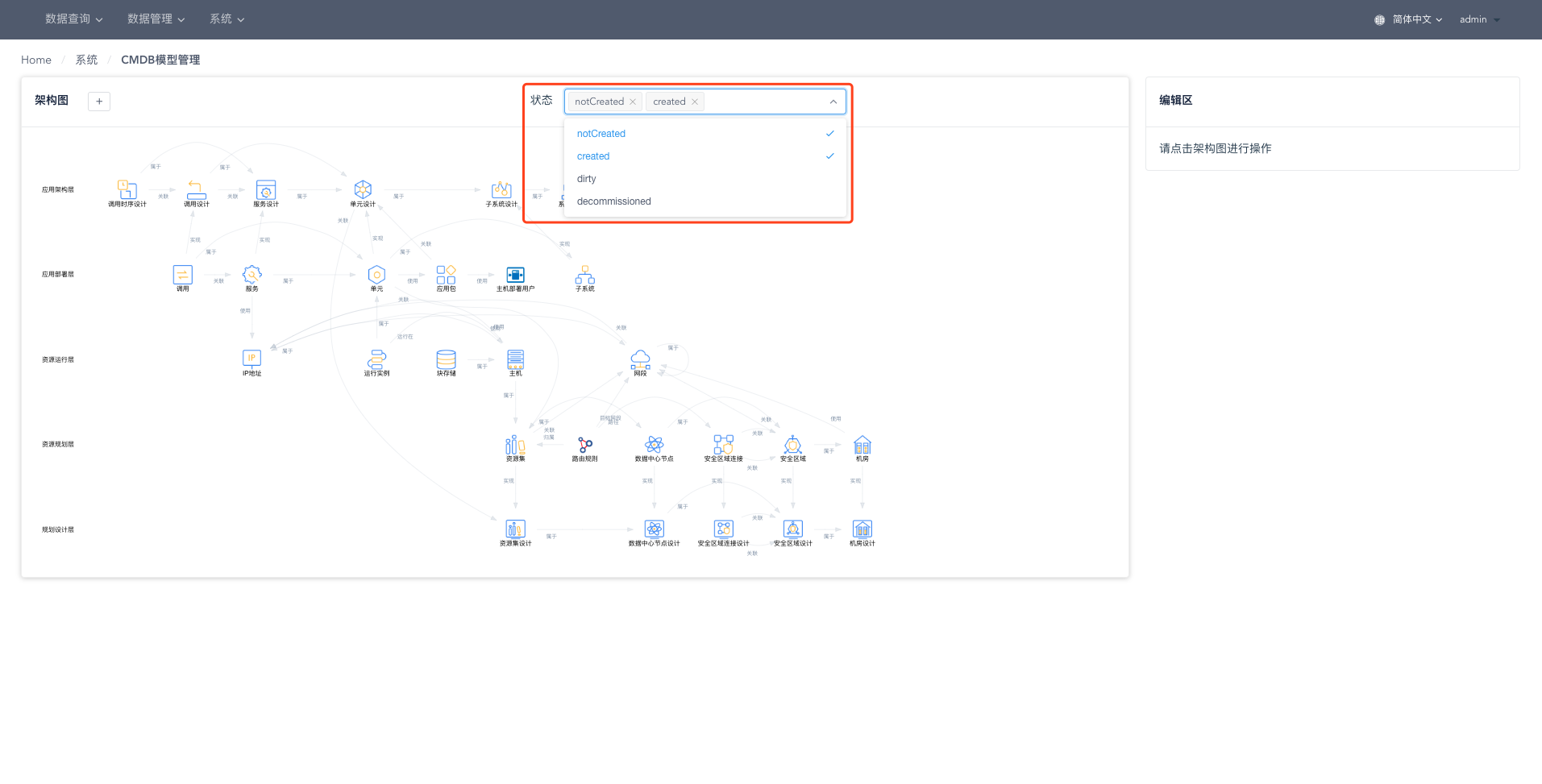Select the 主机部署用户 node icon
The width and height of the screenshot is (1542, 784).
(x=515, y=274)
